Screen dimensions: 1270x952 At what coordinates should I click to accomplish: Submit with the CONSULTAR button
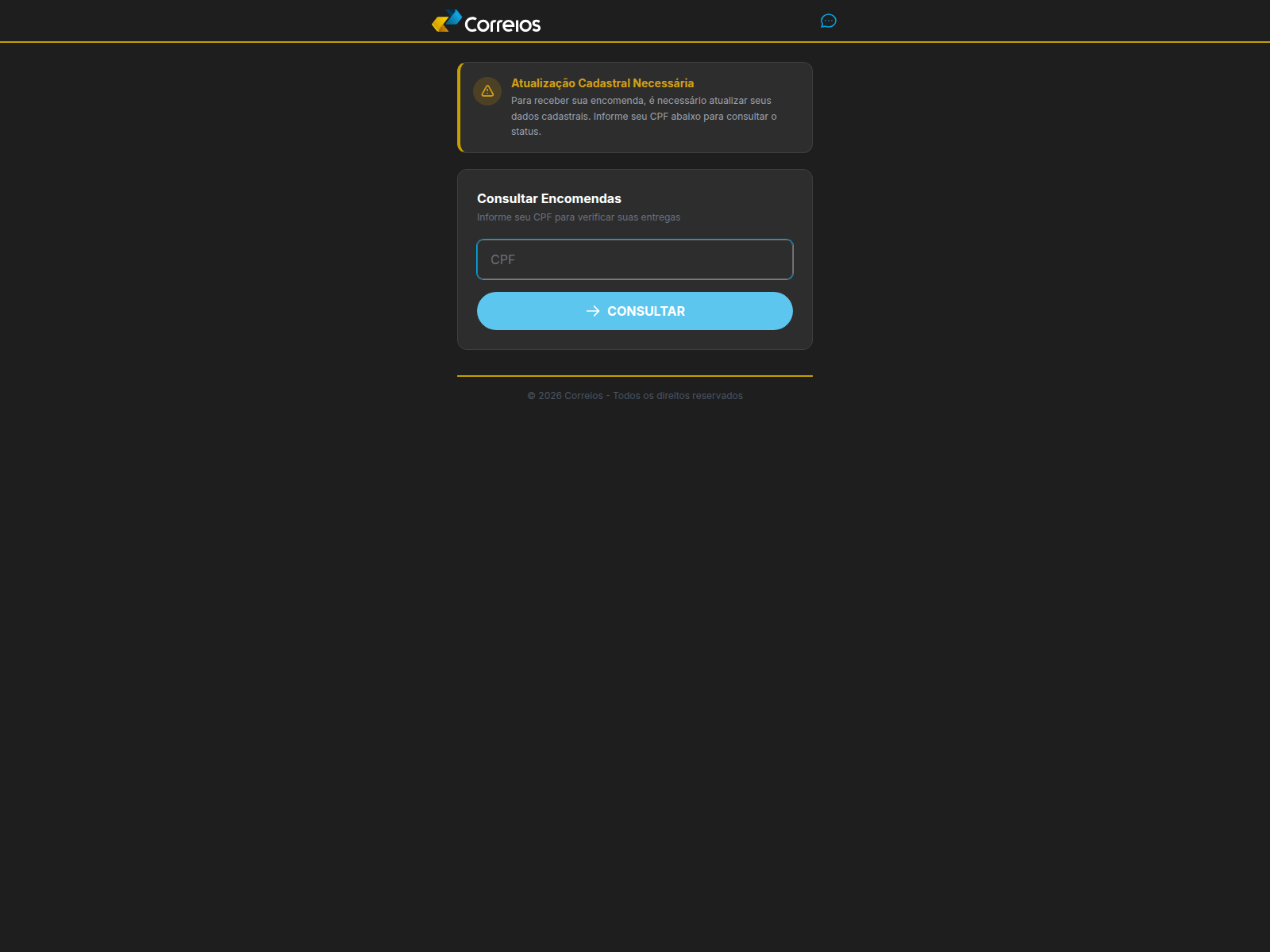click(x=635, y=311)
